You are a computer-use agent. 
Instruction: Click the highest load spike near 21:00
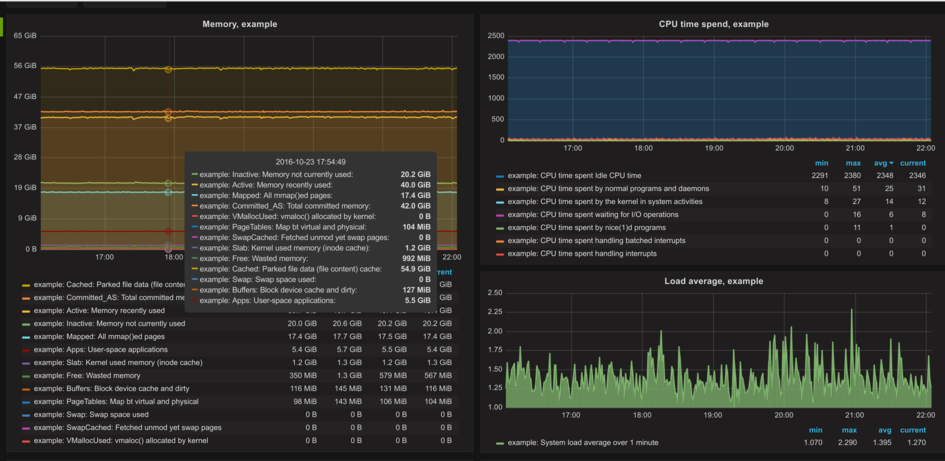pos(852,310)
